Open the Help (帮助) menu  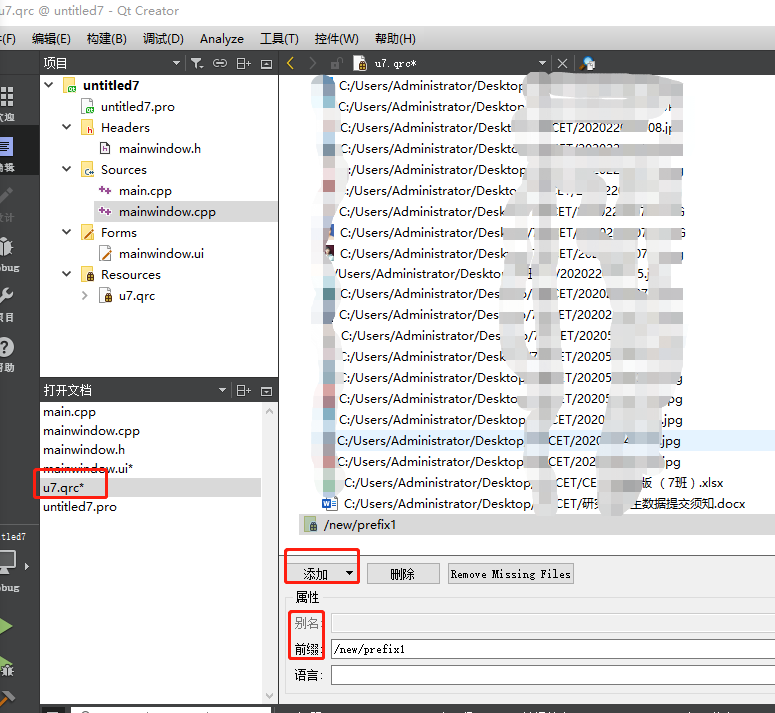tap(395, 39)
